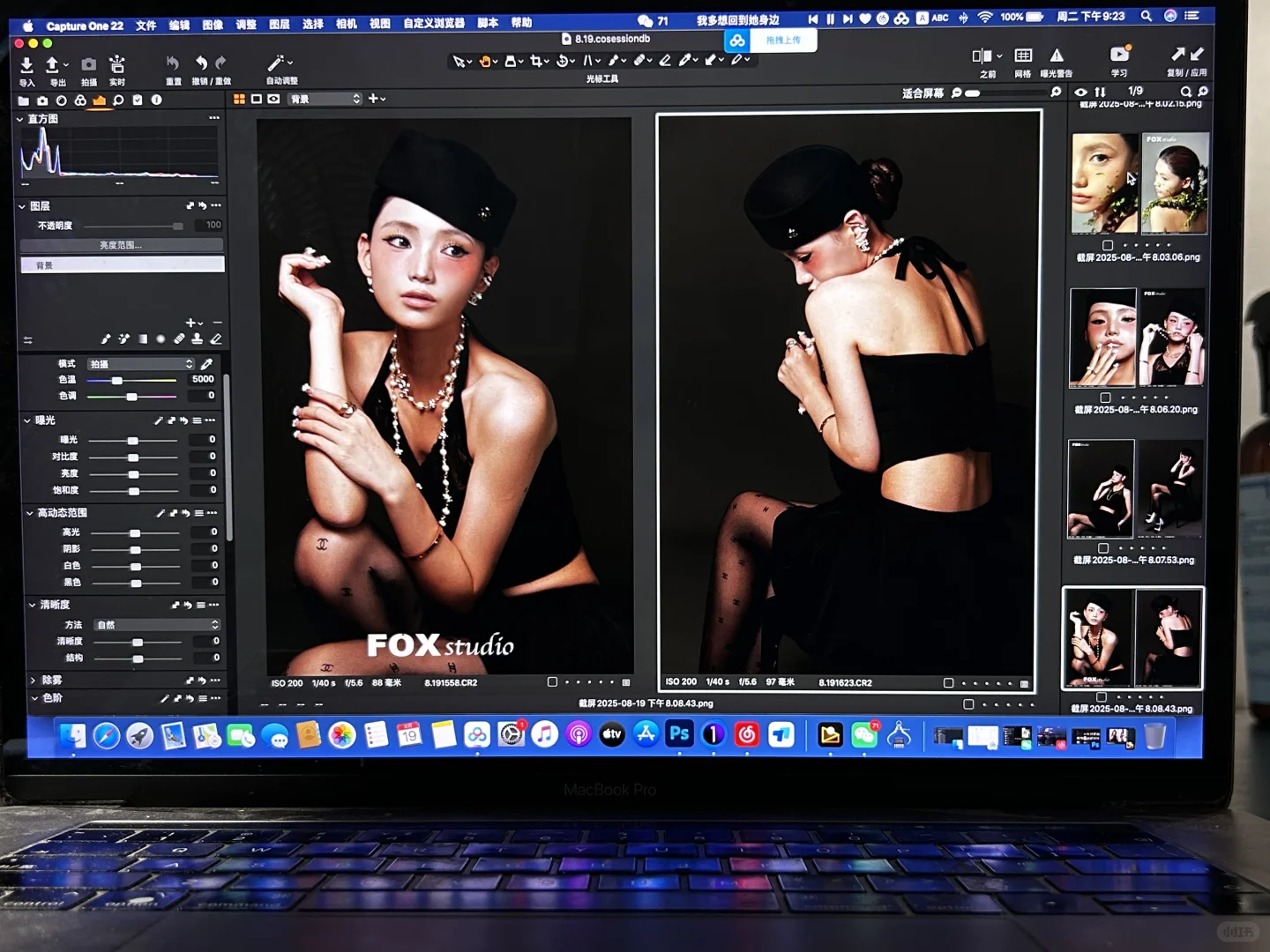Click the white balance picker eyedropper
Image resolution: width=1270 pixels, height=952 pixels.
point(206,364)
